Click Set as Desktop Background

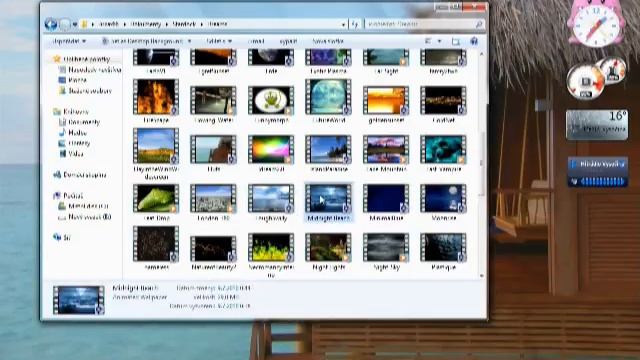(x=143, y=41)
